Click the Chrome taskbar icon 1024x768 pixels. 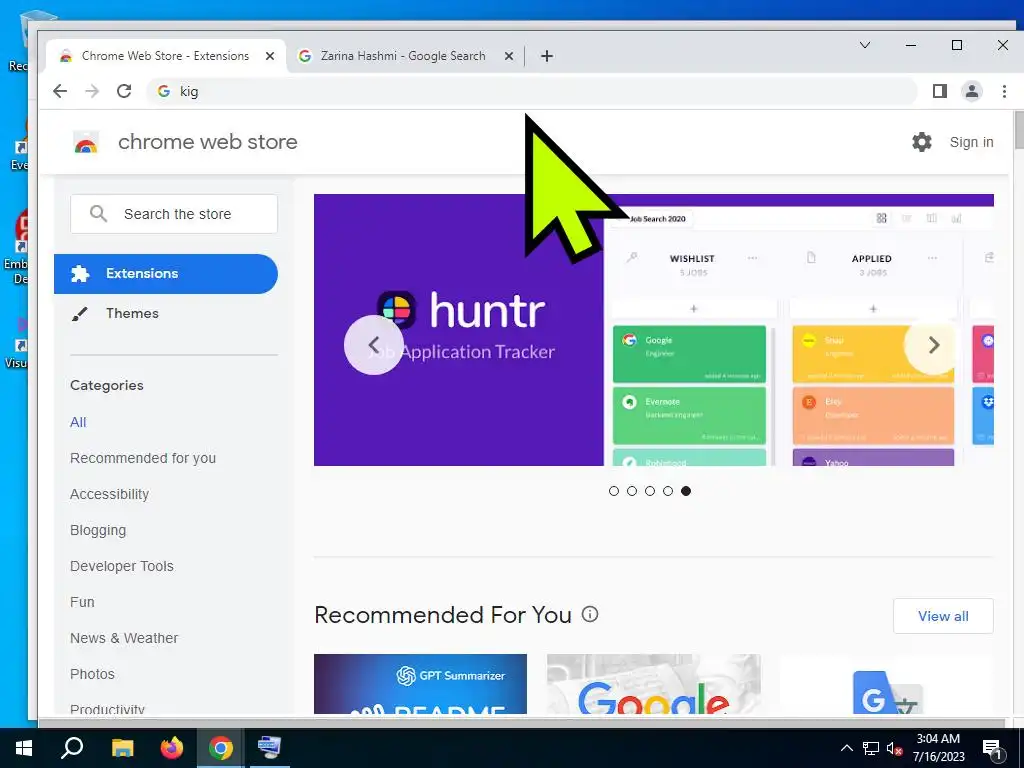(x=221, y=748)
